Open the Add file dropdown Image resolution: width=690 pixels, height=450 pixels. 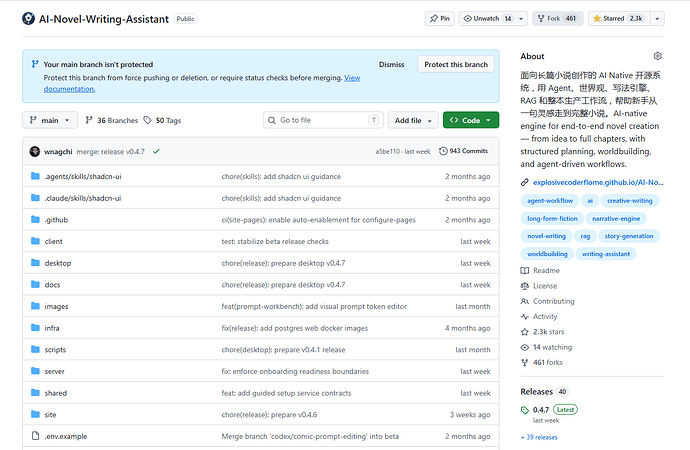click(413, 120)
